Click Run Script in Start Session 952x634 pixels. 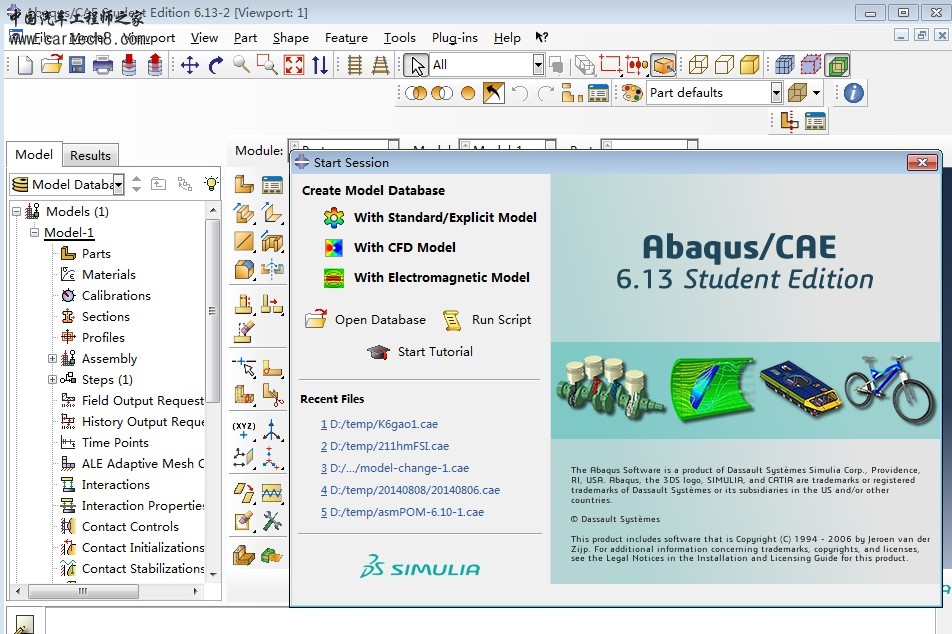point(487,319)
